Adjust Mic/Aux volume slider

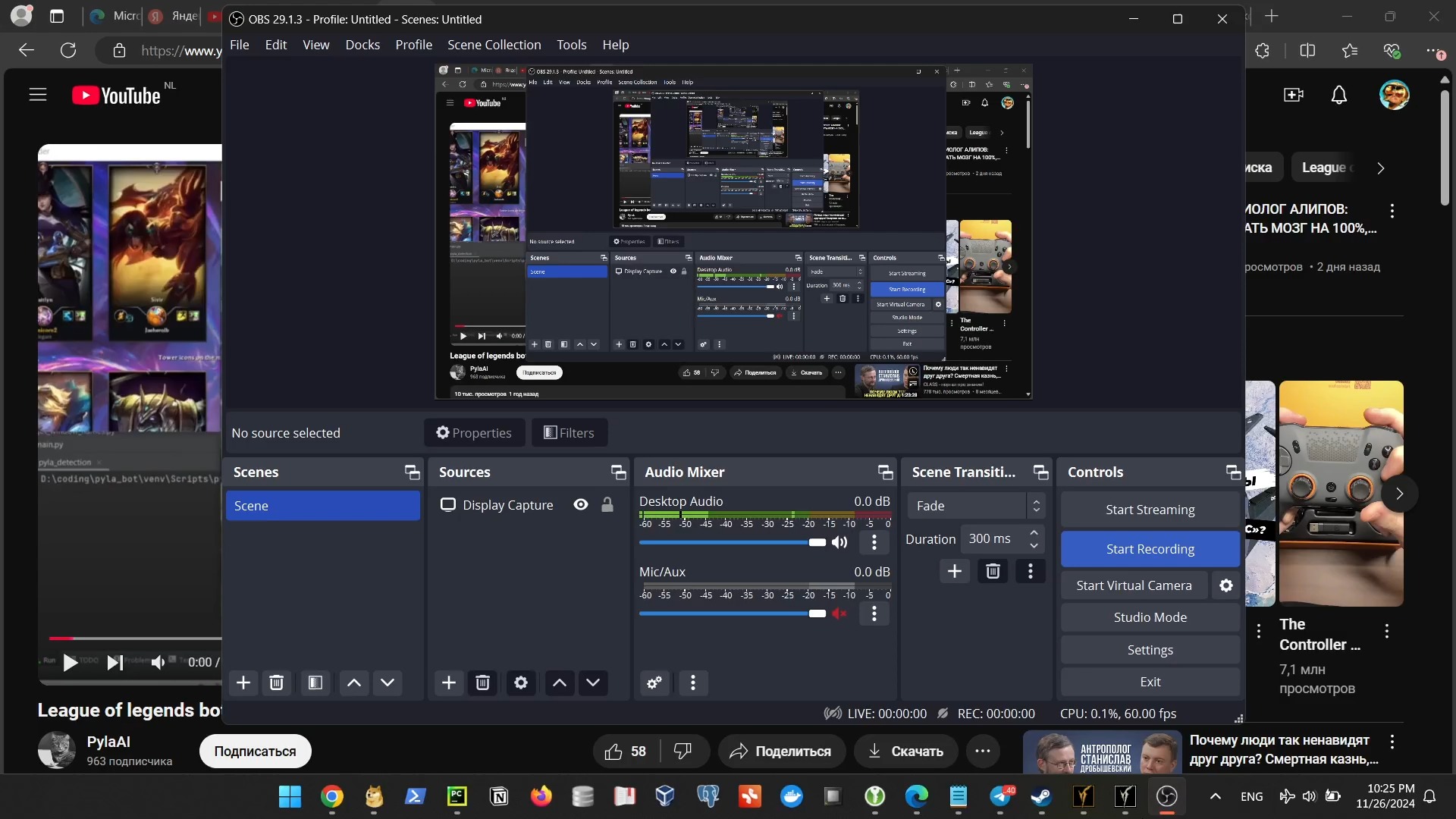pyautogui.click(x=733, y=613)
